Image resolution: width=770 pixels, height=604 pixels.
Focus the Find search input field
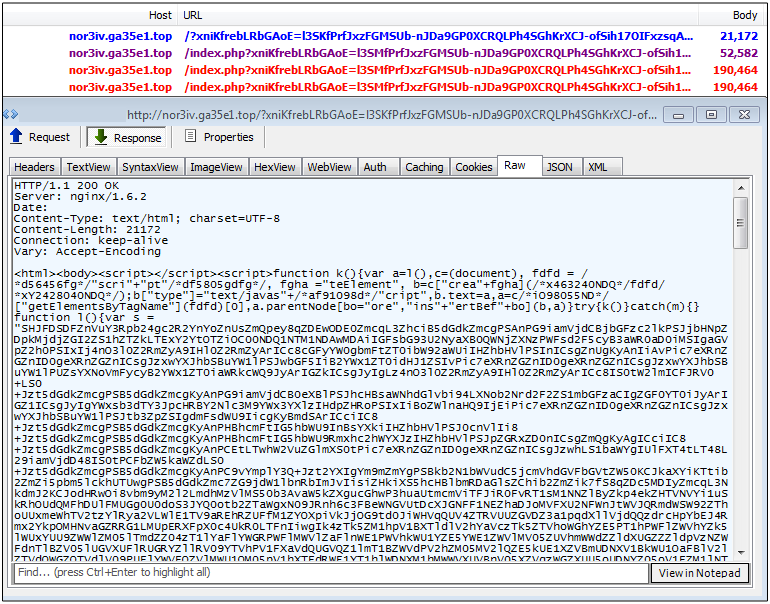[x=331, y=573]
